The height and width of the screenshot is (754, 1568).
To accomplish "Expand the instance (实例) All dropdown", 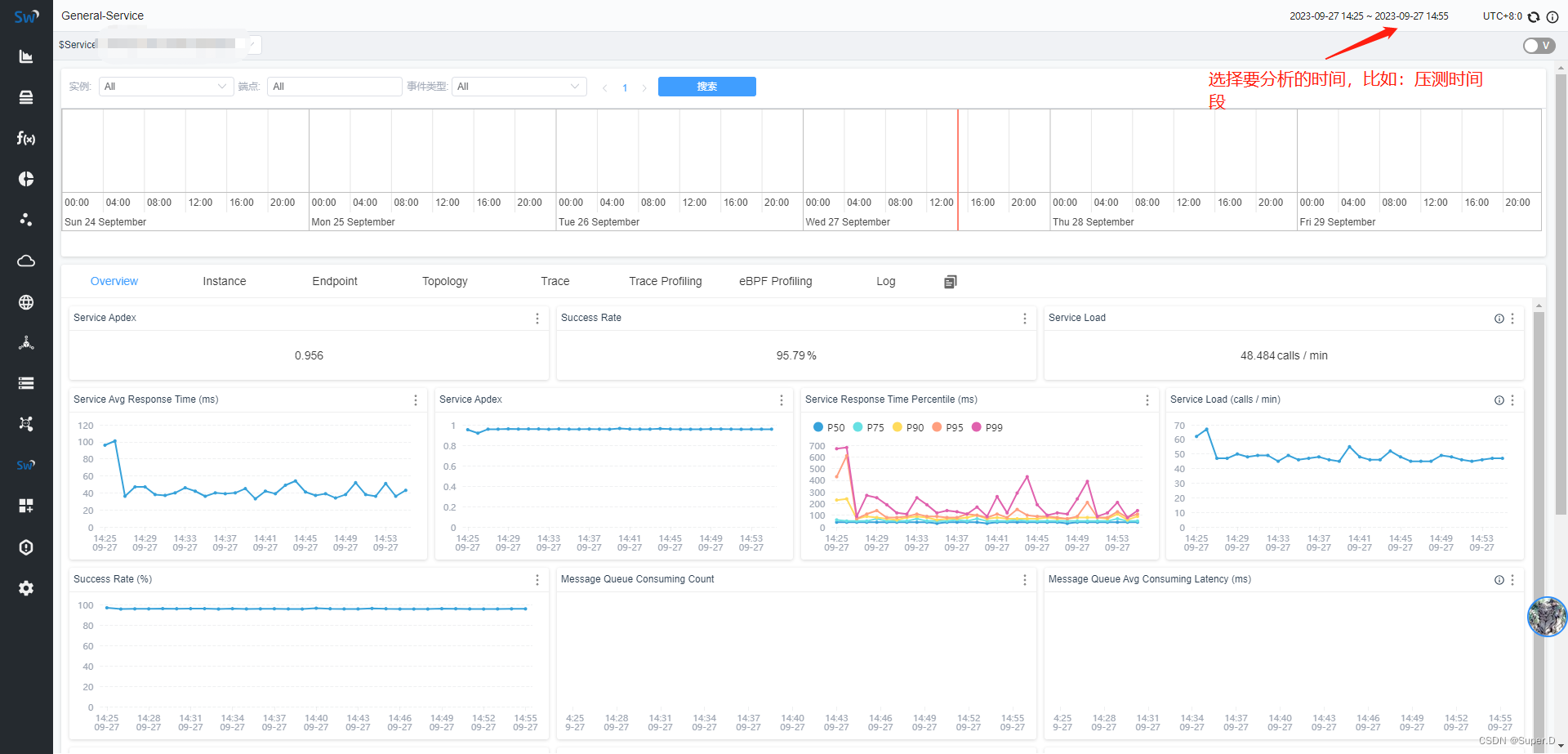I will coord(166,87).
